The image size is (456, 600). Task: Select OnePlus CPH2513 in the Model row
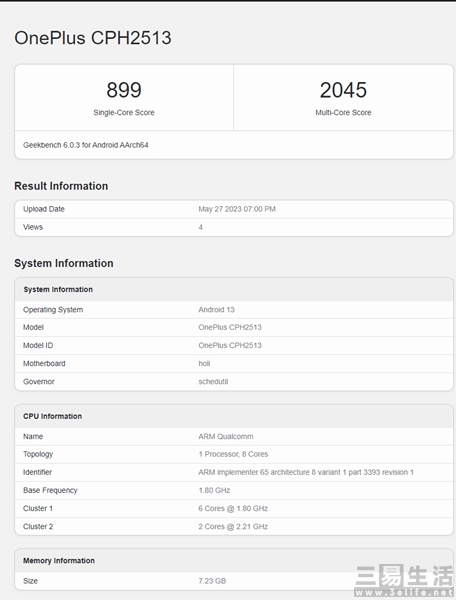click(x=230, y=327)
